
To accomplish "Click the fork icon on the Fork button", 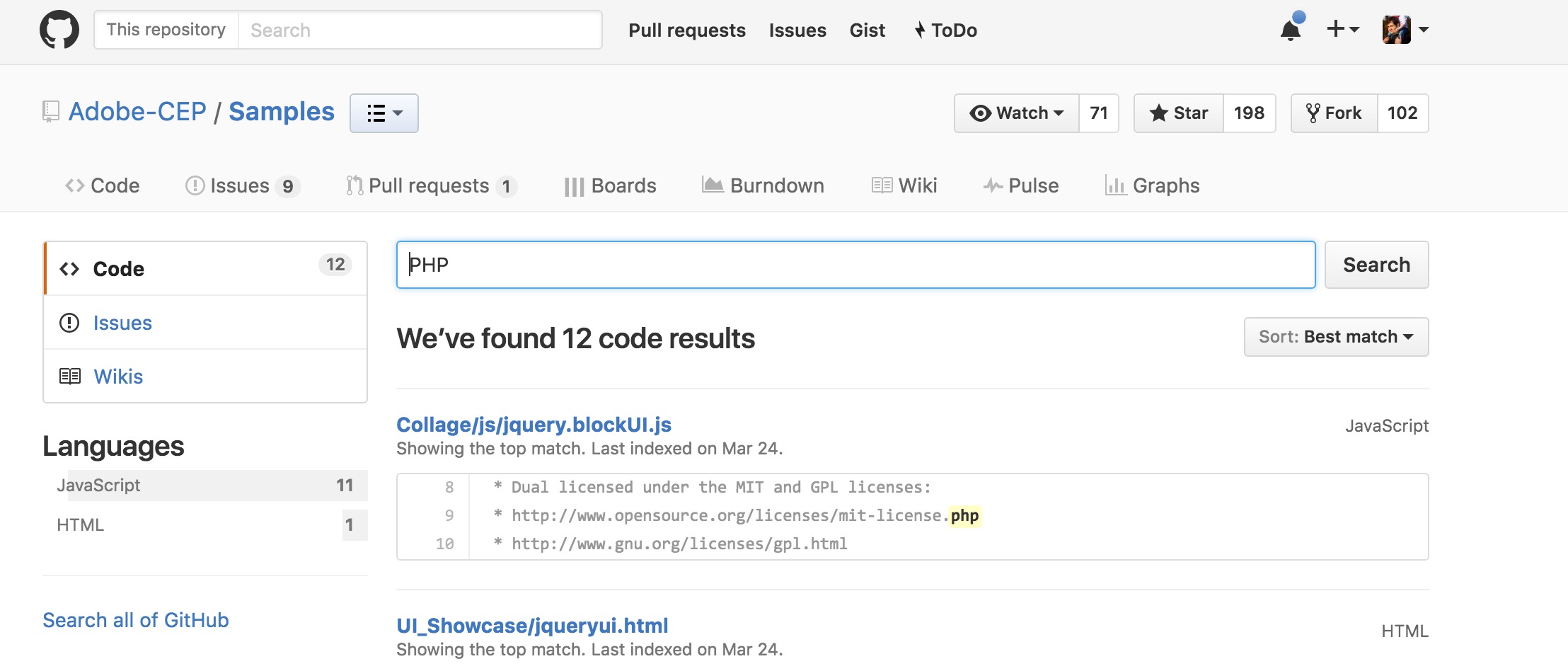I will point(1313,113).
